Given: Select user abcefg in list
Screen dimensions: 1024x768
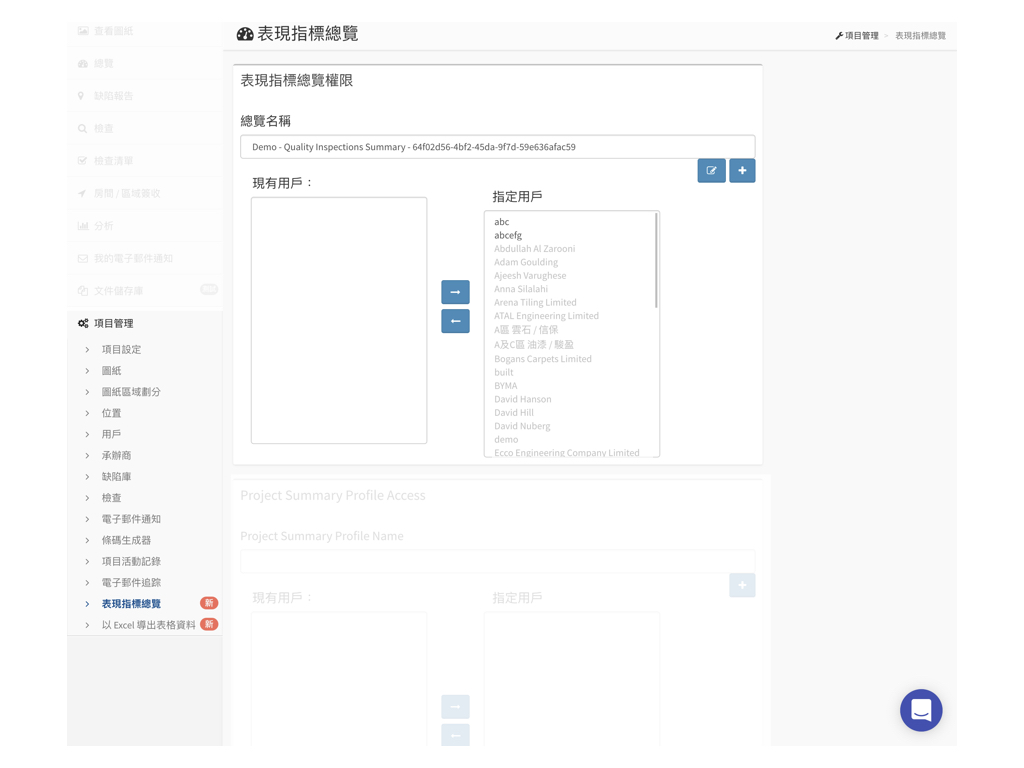Looking at the screenshot, I should 508,235.
